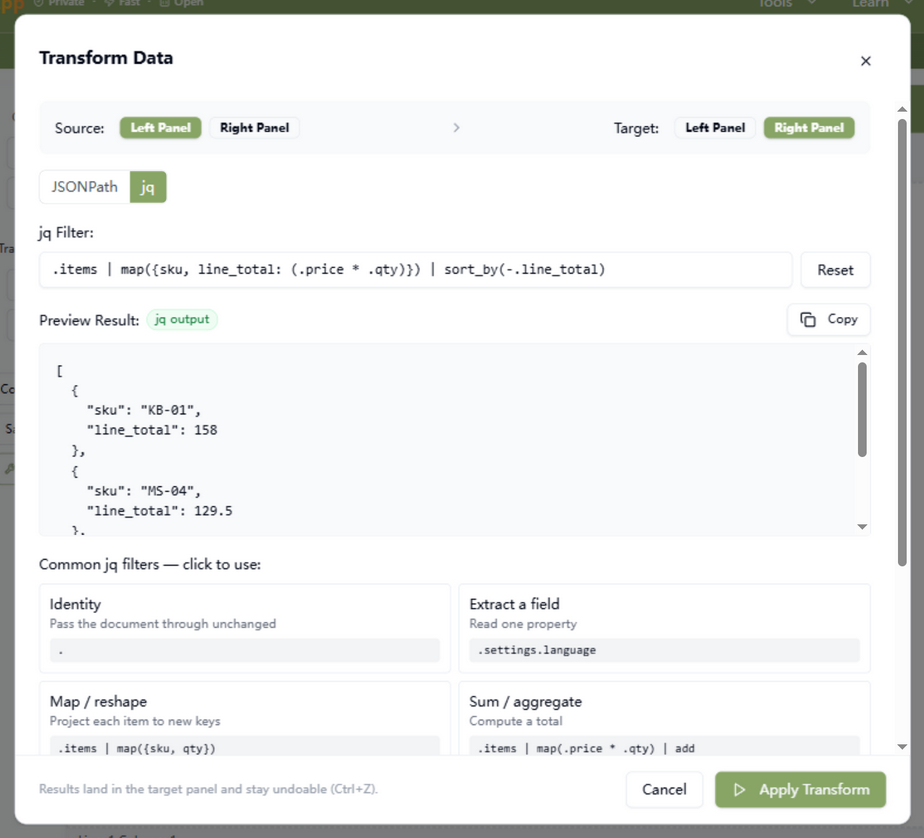Click the line_total 129.5 line

(160, 511)
